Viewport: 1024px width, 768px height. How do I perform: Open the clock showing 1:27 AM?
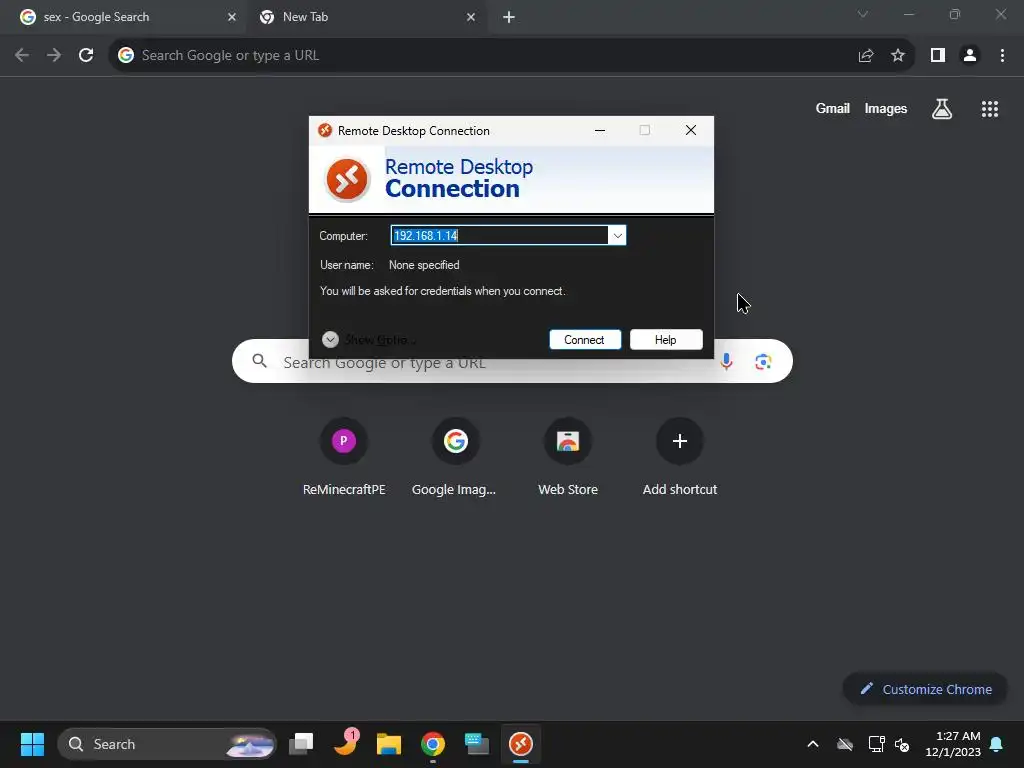[953, 744]
